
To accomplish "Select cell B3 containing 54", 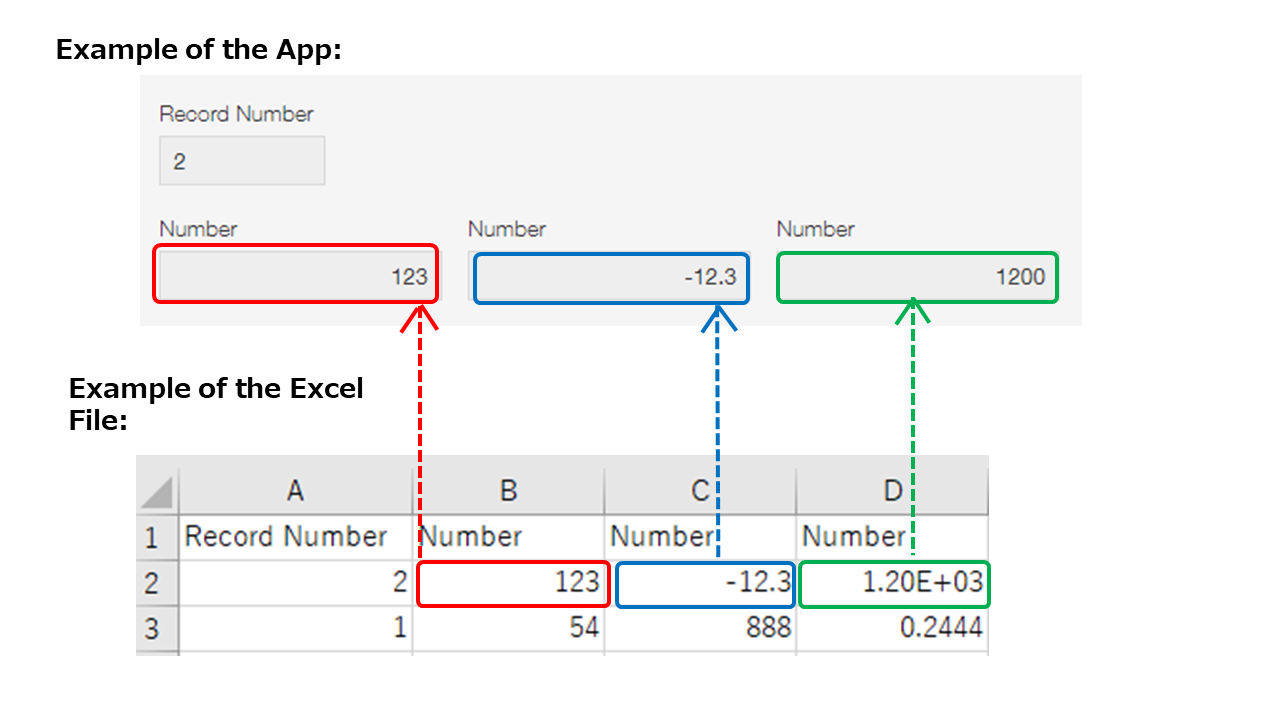I will point(509,628).
